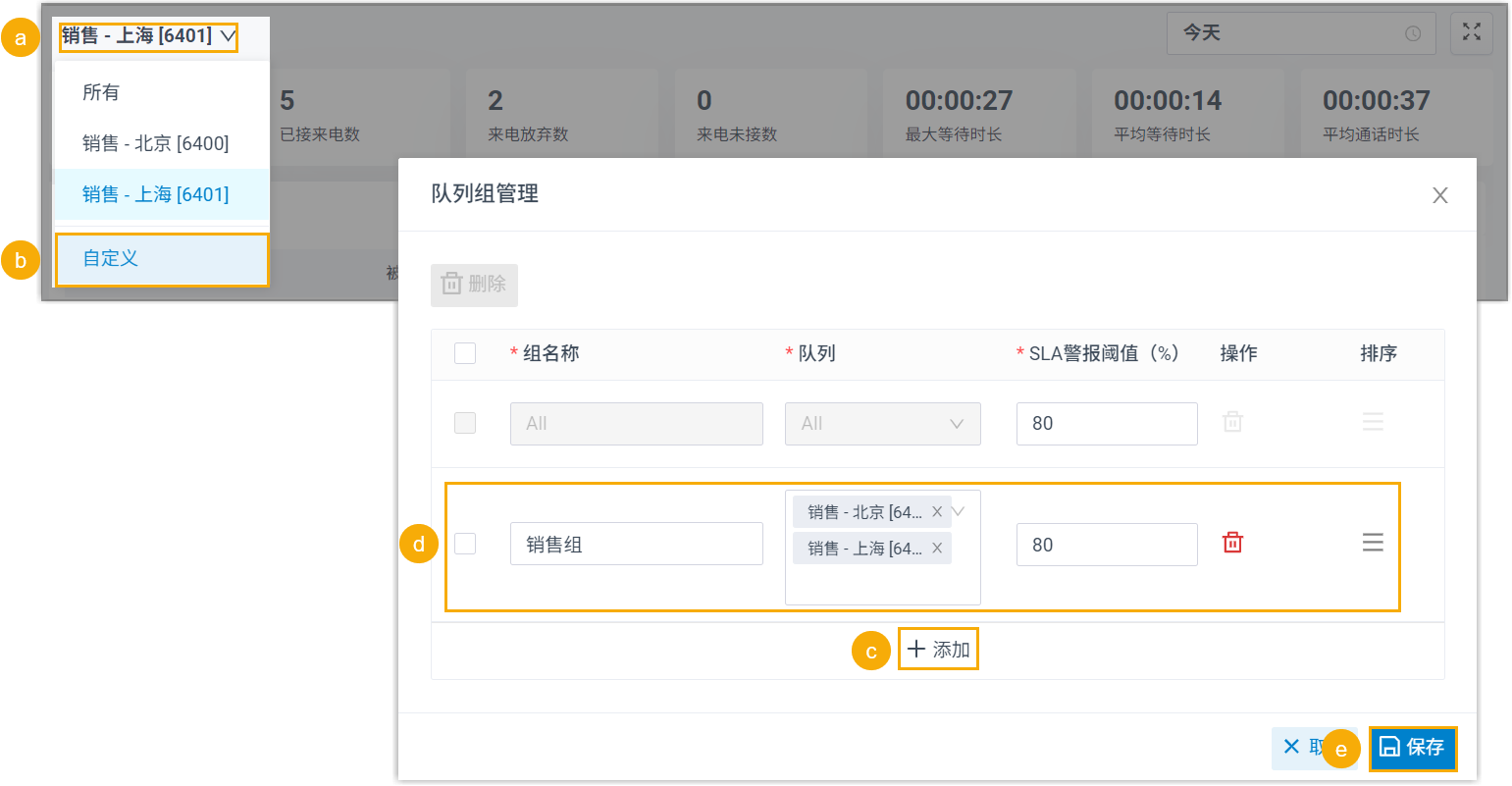Click the sort handle icon for All row
The image size is (1512, 786).
pos(1372,423)
